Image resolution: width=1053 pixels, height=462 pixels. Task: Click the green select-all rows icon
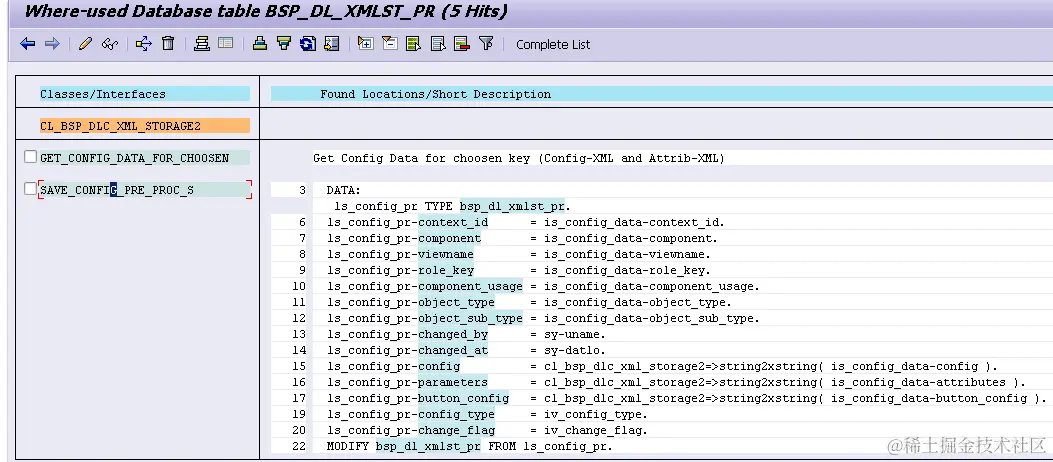click(414, 44)
